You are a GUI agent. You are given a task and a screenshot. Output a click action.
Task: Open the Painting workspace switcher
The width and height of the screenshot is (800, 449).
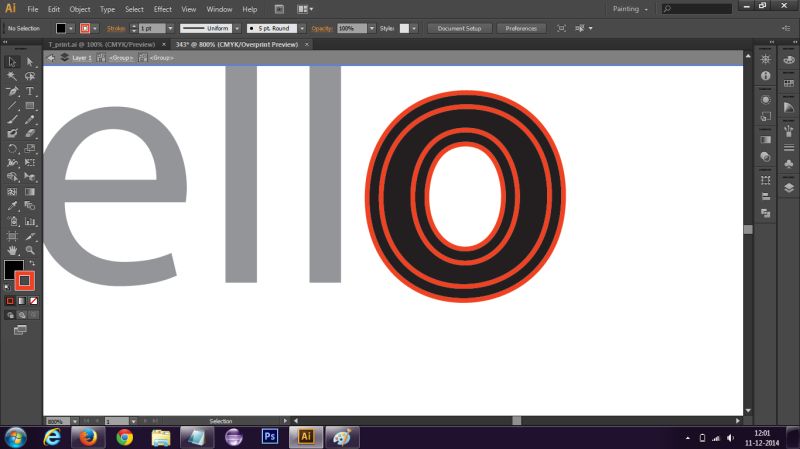[x=630, y=9]
